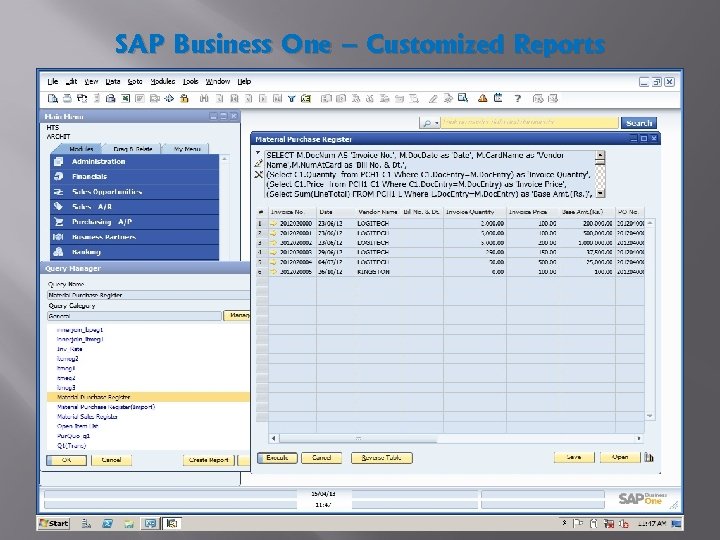
Task: Click the green Export to Excel icon
Action: pos(125,98)
